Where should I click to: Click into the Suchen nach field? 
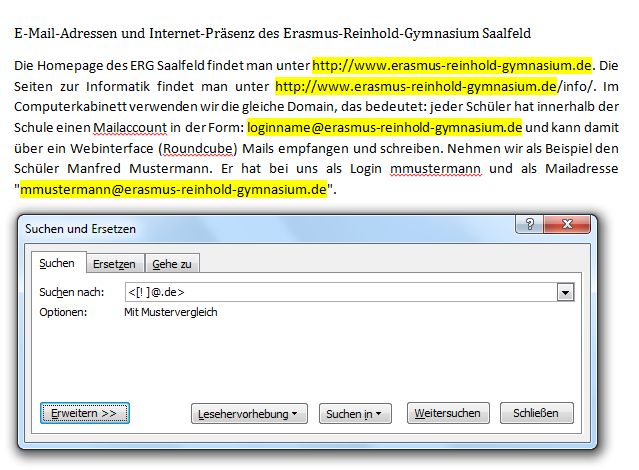[x=340, y=292]
